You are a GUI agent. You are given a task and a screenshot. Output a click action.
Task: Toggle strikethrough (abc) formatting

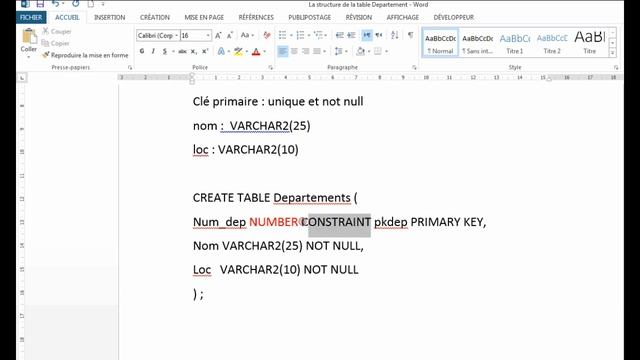tap(182, 51)
